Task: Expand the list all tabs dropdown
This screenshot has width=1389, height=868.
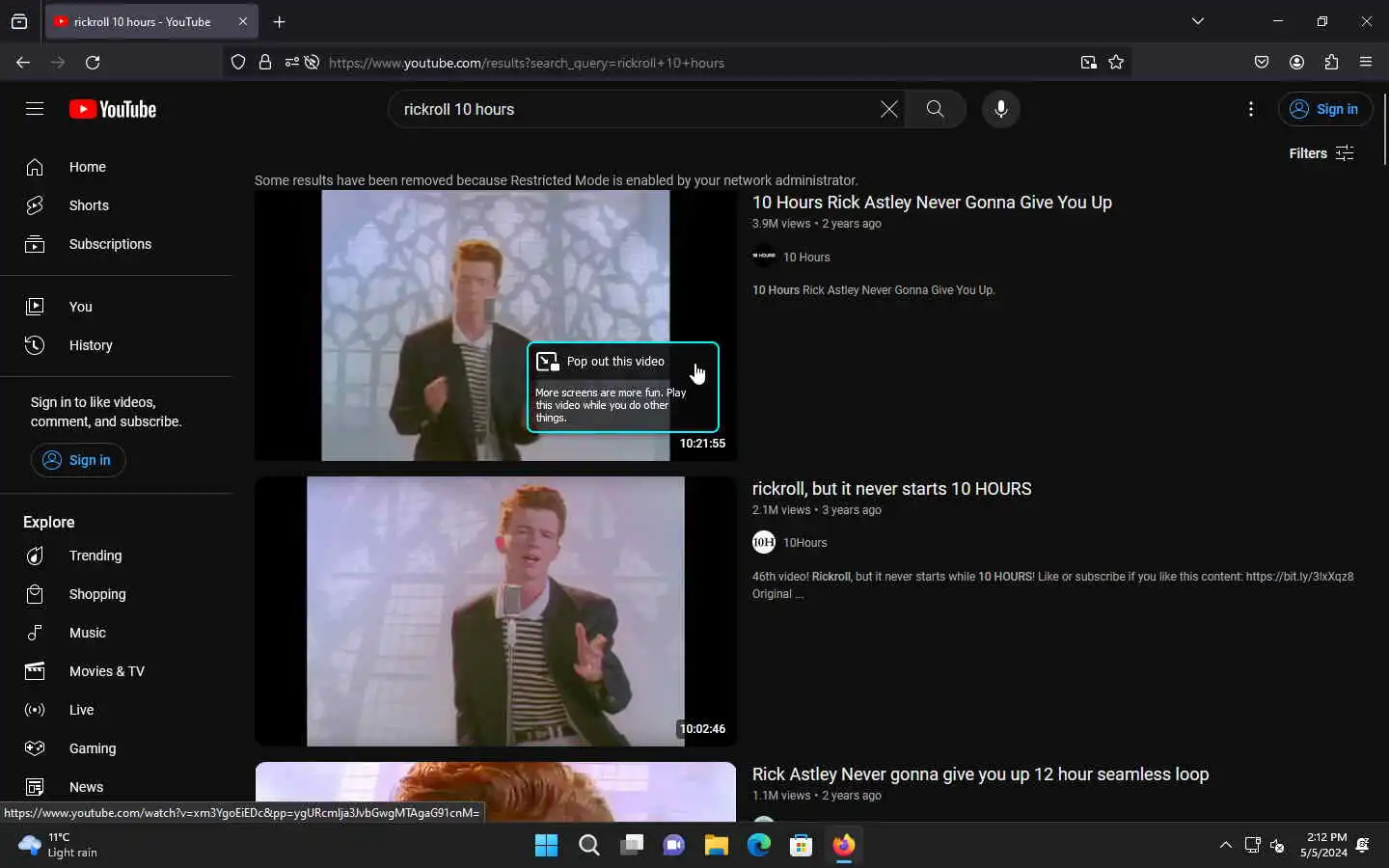Action: pyautogui.click(x=1198, y=21)
